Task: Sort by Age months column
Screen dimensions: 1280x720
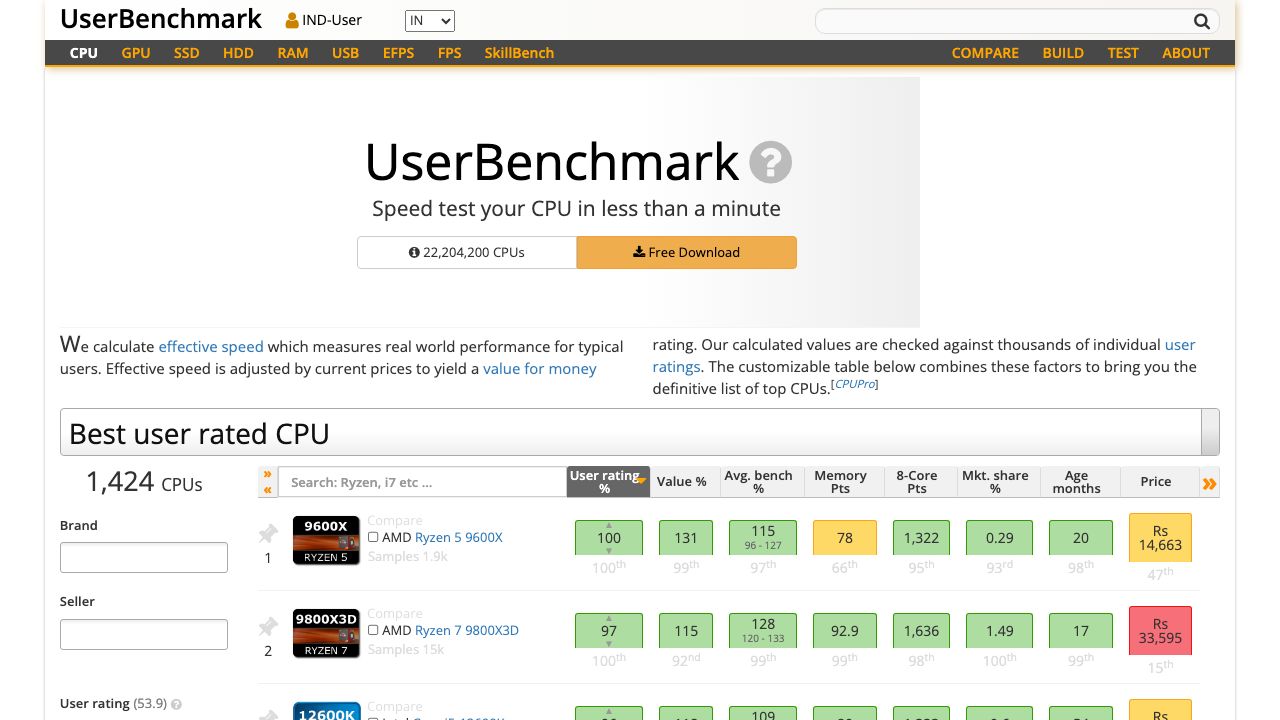Action: 1077,482
